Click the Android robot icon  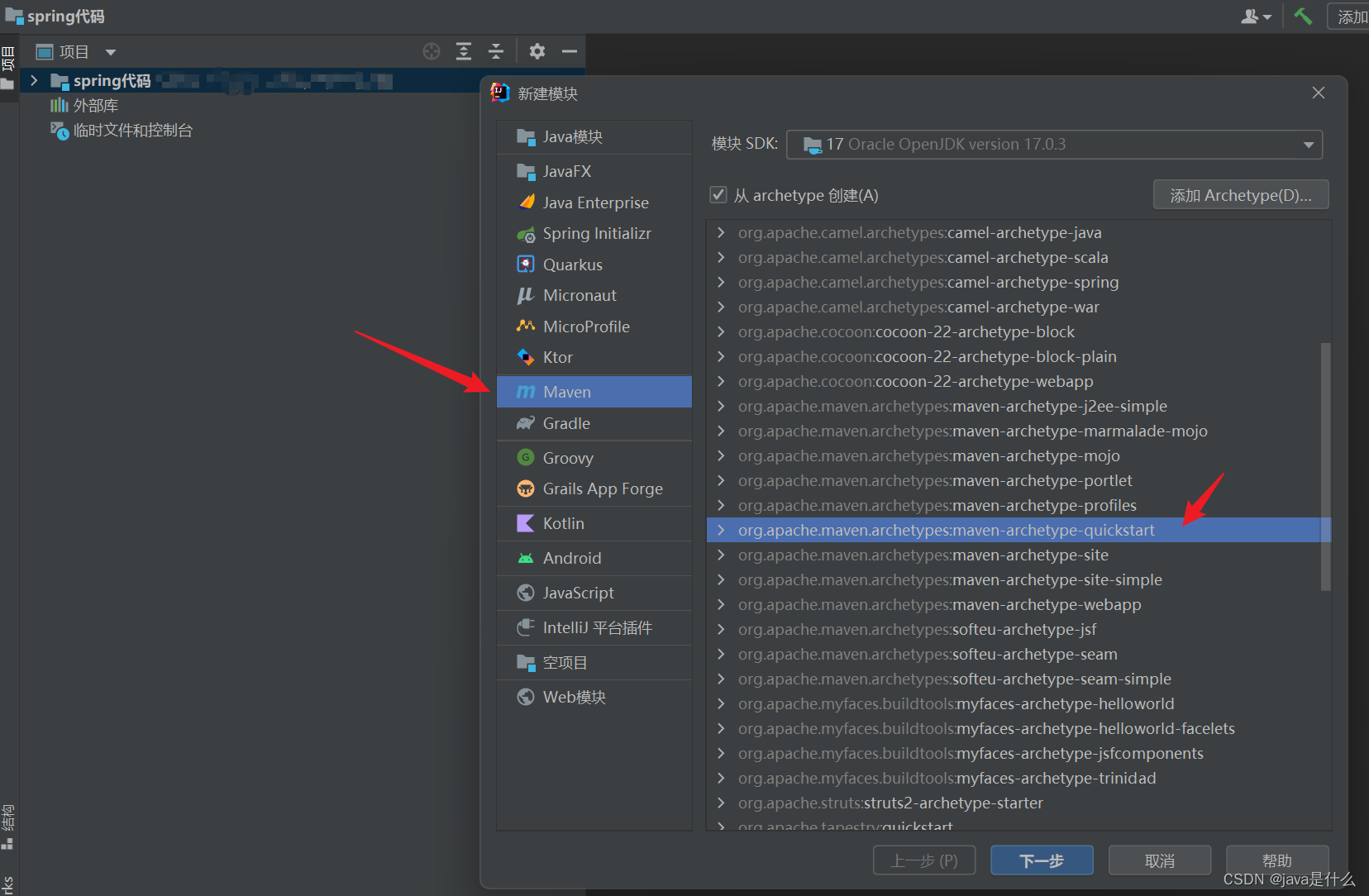(x=526, y=558)
